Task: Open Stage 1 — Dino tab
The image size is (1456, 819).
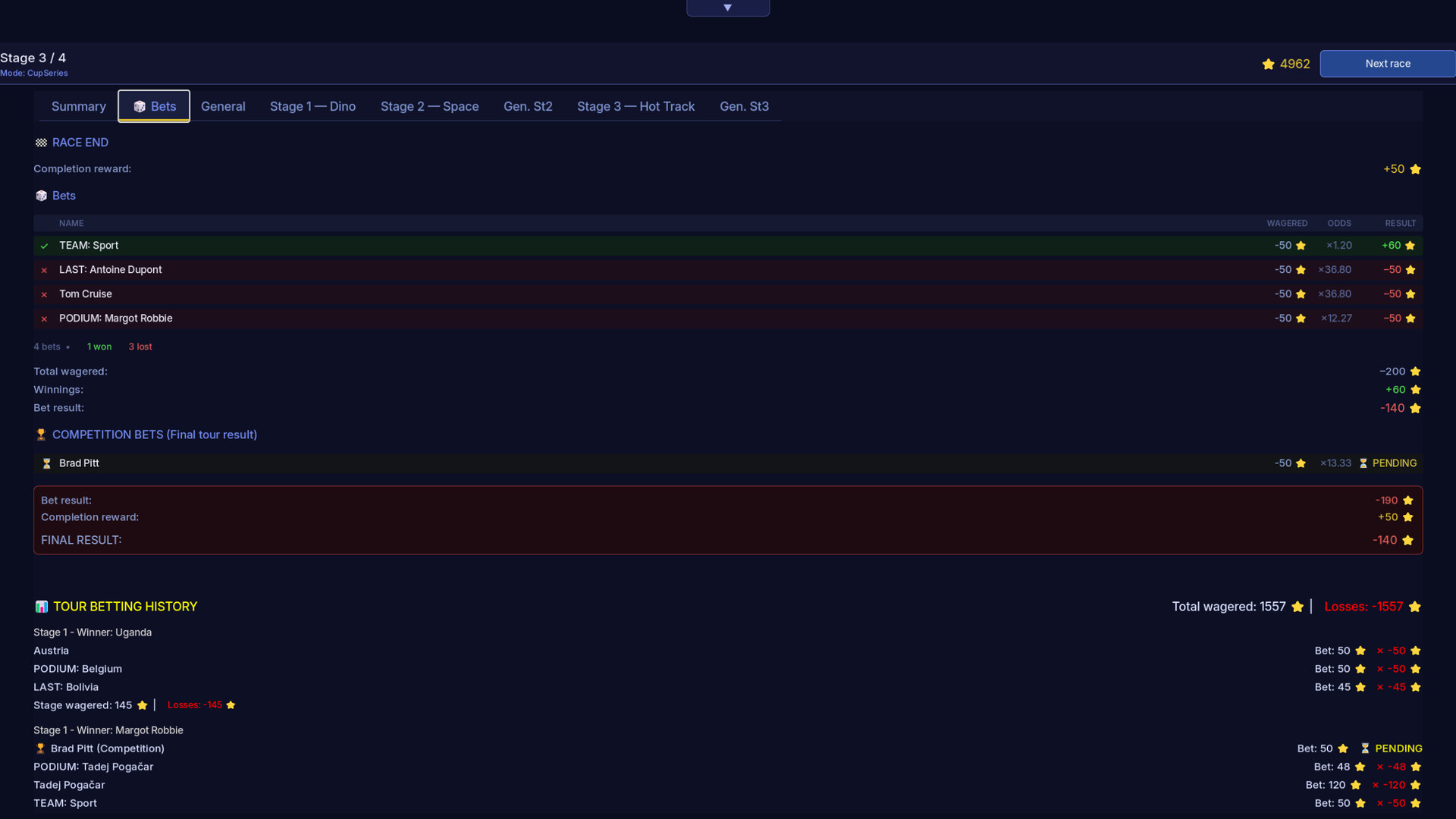Action: (312, 106)
